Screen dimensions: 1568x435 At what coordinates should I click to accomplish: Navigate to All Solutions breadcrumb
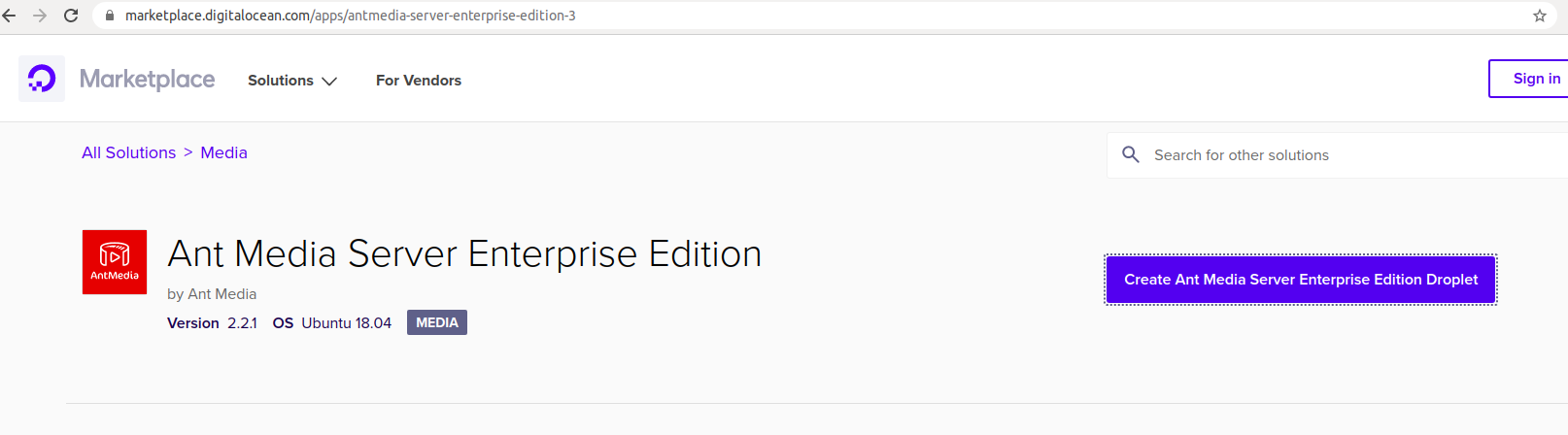(x=129, y=152)
